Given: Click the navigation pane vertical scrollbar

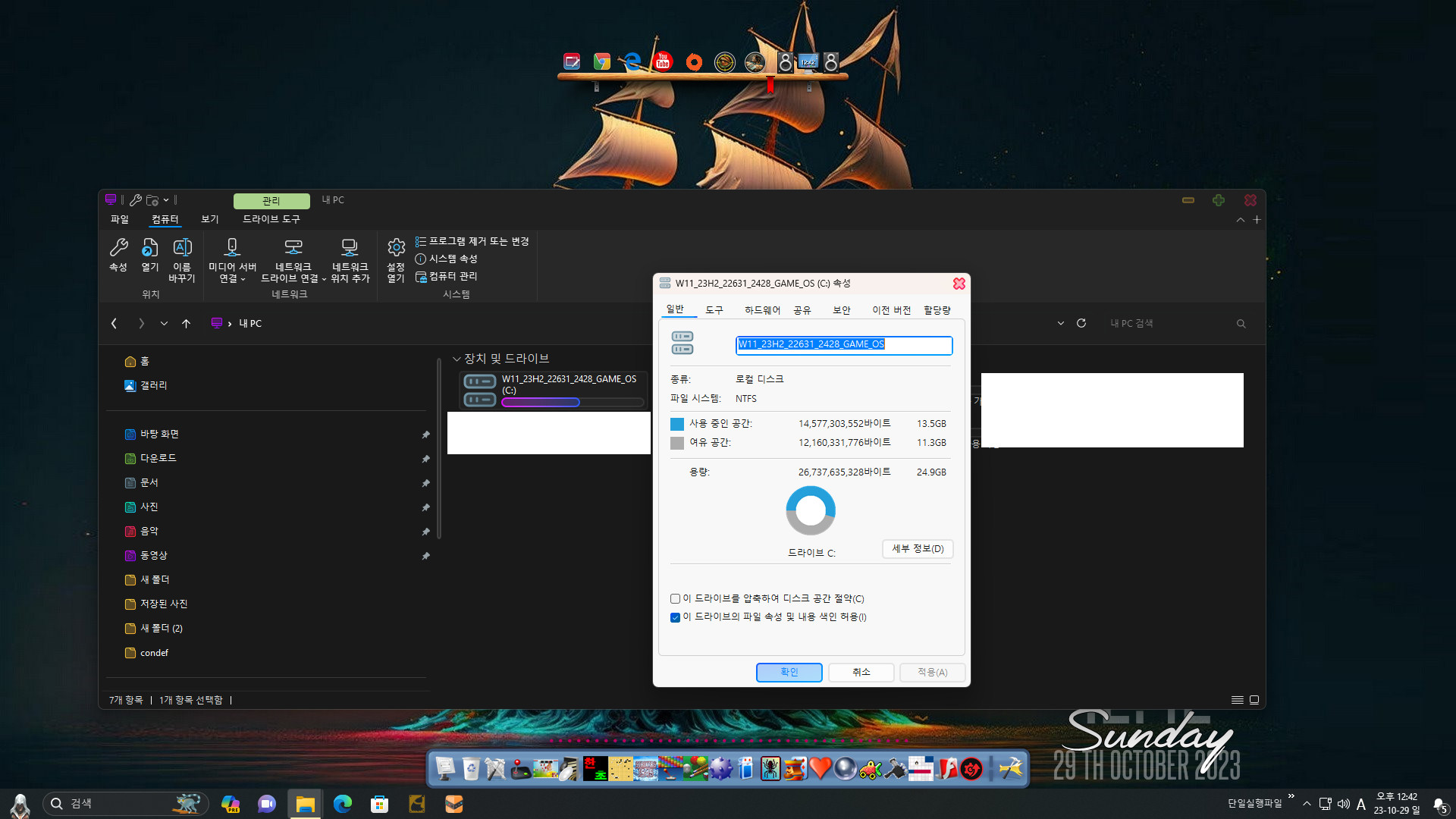Looking at the screenshot, I should coord(439,449).
